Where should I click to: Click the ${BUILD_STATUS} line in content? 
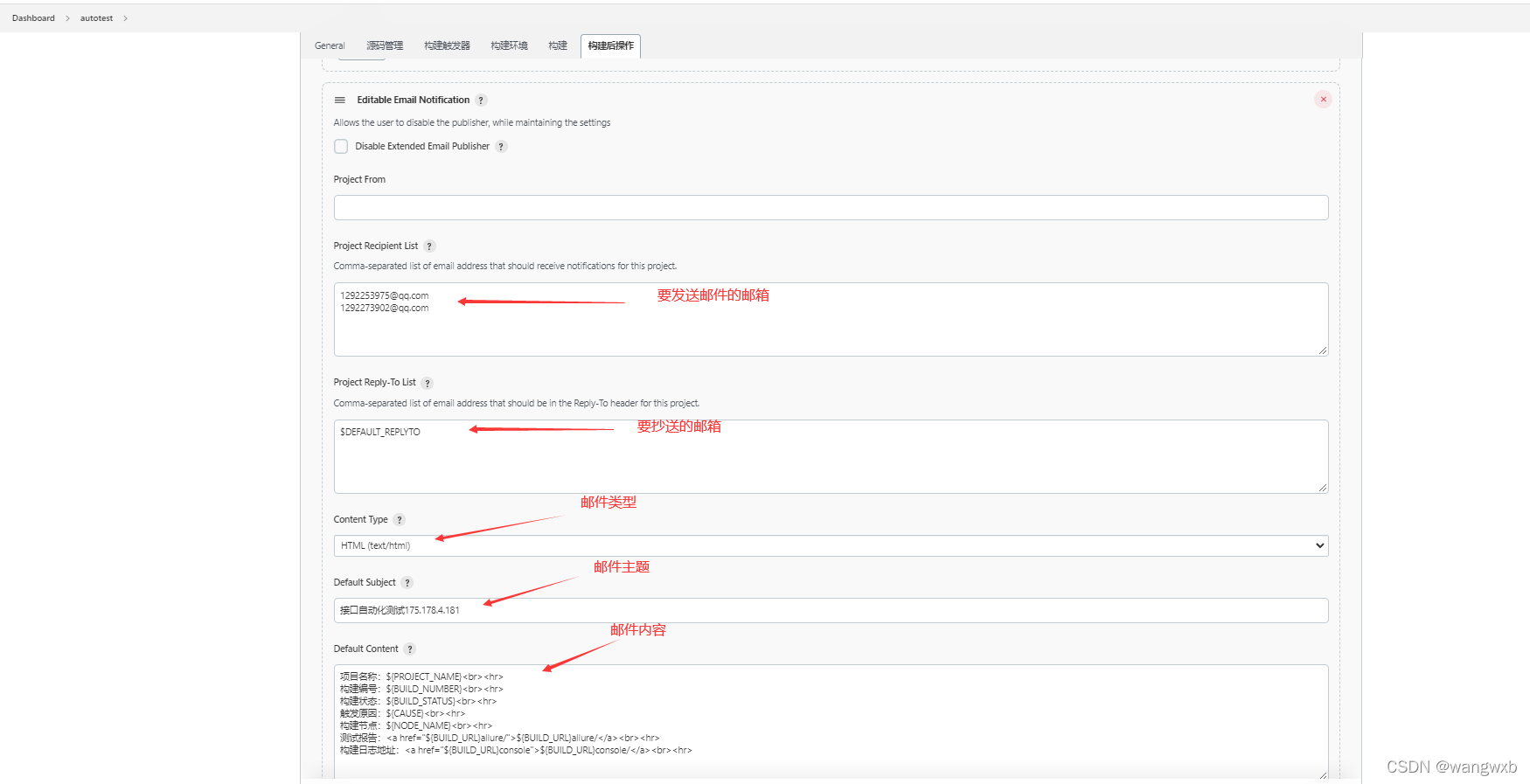[418, 701]
